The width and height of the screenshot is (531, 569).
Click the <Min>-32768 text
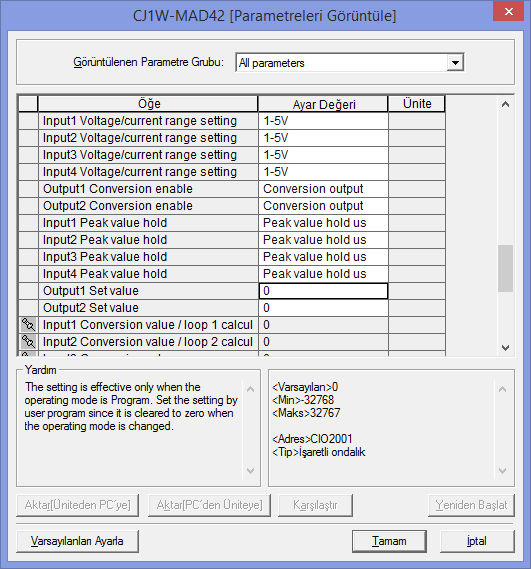[303, 400]
